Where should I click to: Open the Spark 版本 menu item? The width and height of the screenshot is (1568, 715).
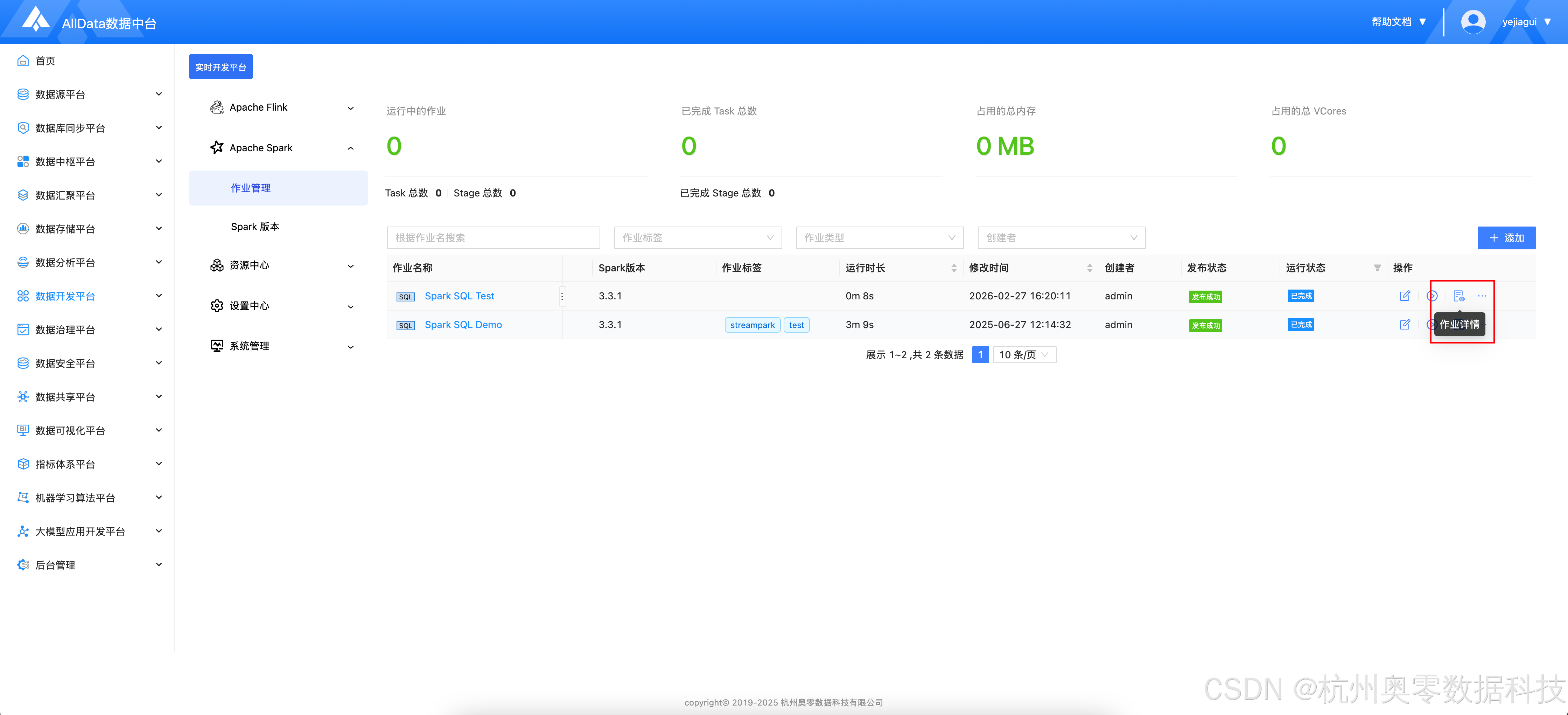[255, 227]
